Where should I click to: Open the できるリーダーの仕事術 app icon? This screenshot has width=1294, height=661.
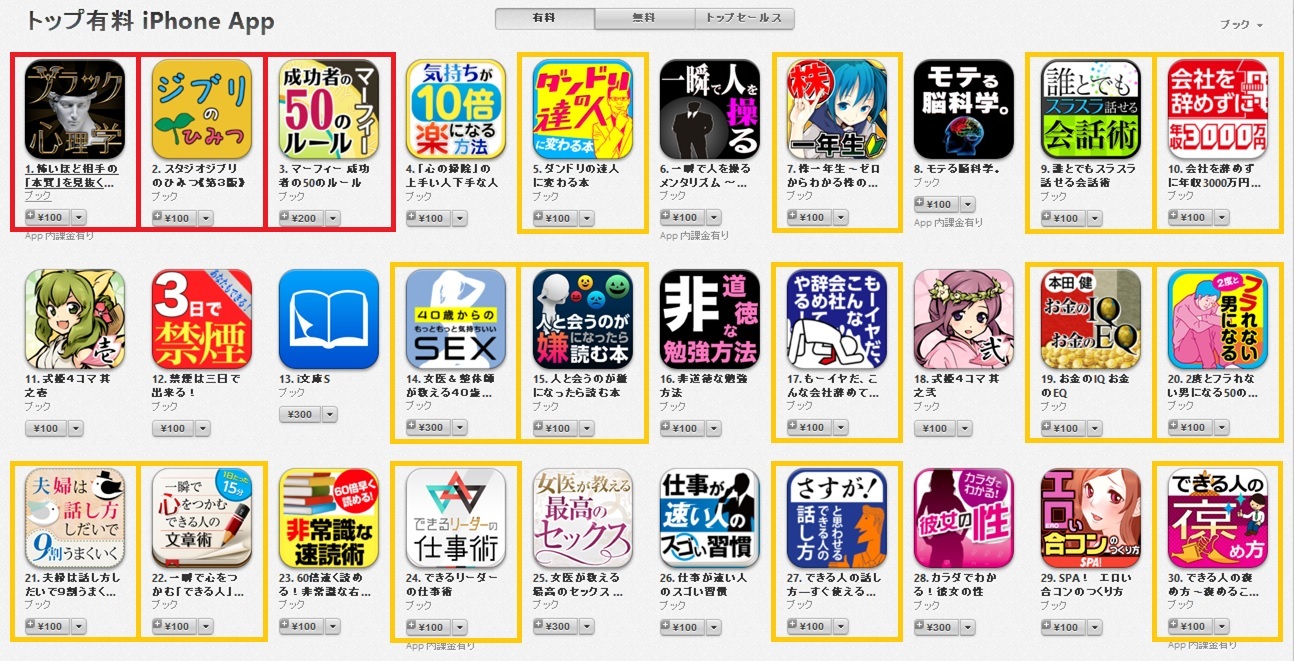[x=456, y=517]
